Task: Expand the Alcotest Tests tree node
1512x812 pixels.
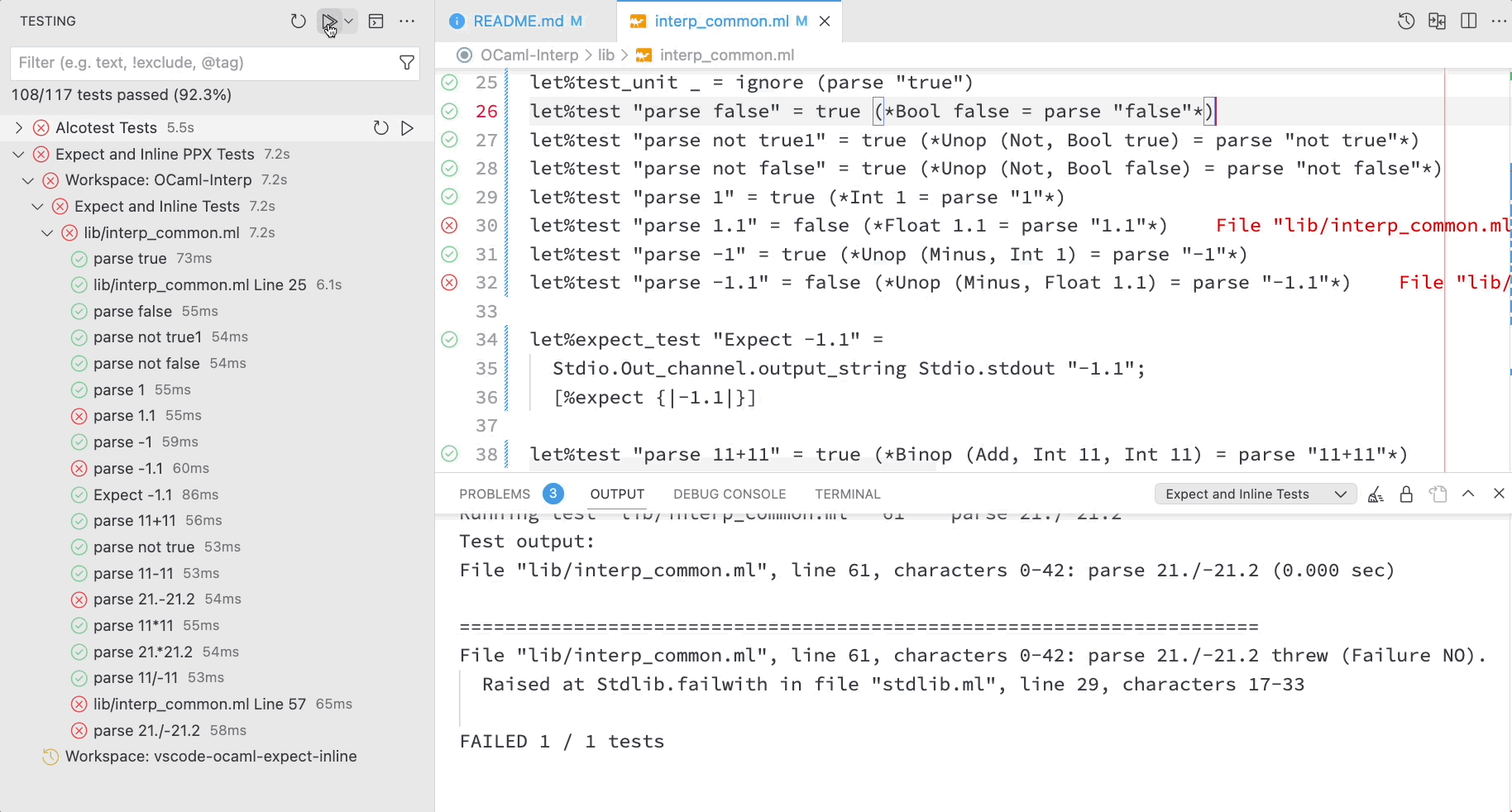Action: coord(19,128)
